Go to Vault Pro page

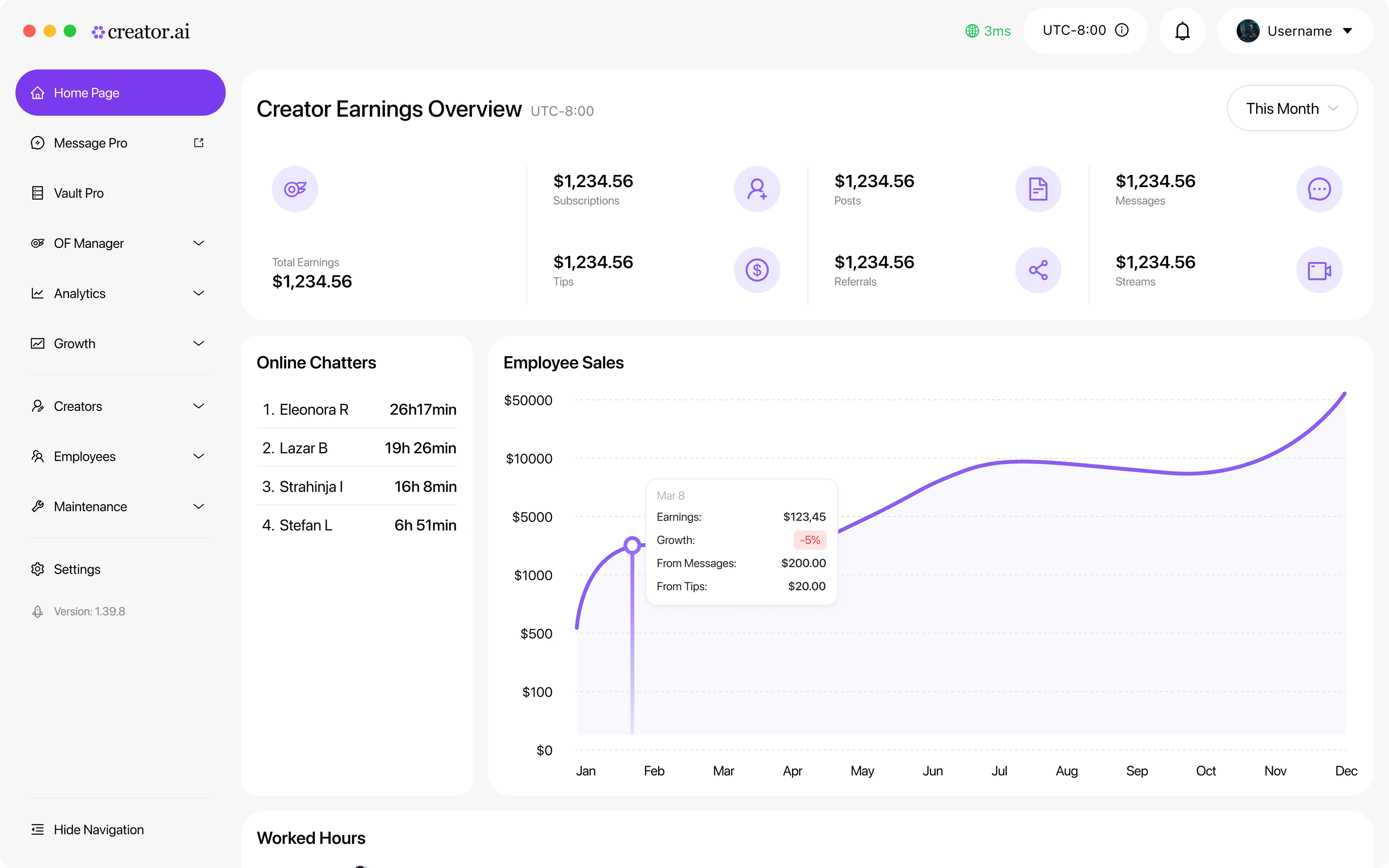79,194
